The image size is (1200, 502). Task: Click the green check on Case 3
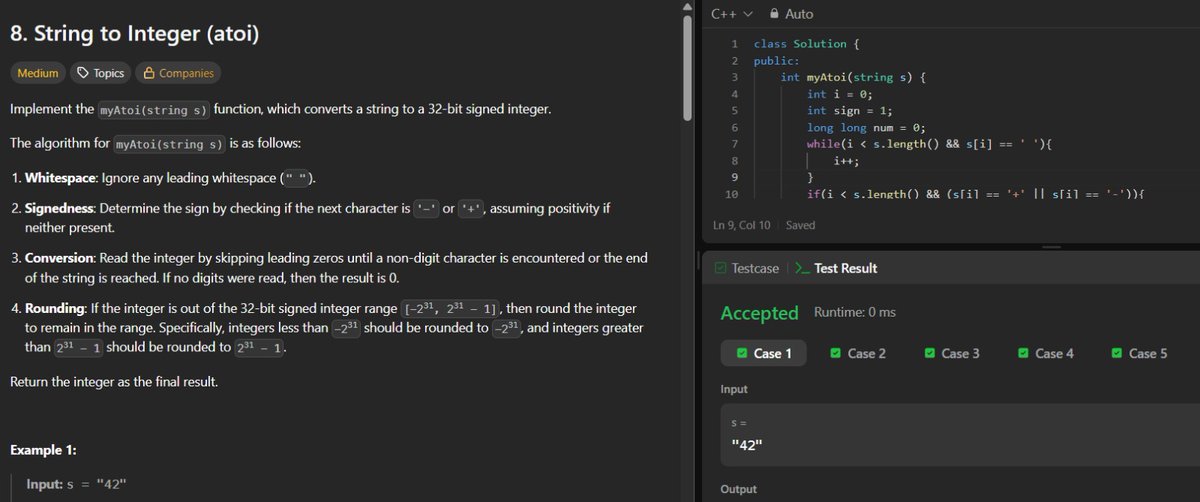(x=929, y=353)
